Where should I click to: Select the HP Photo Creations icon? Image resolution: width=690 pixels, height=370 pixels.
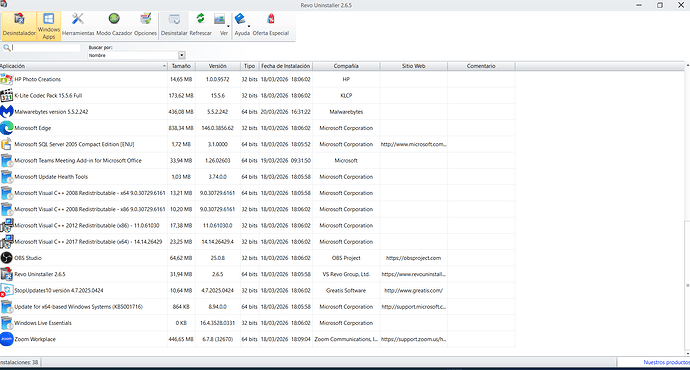(x=7, y=79)
